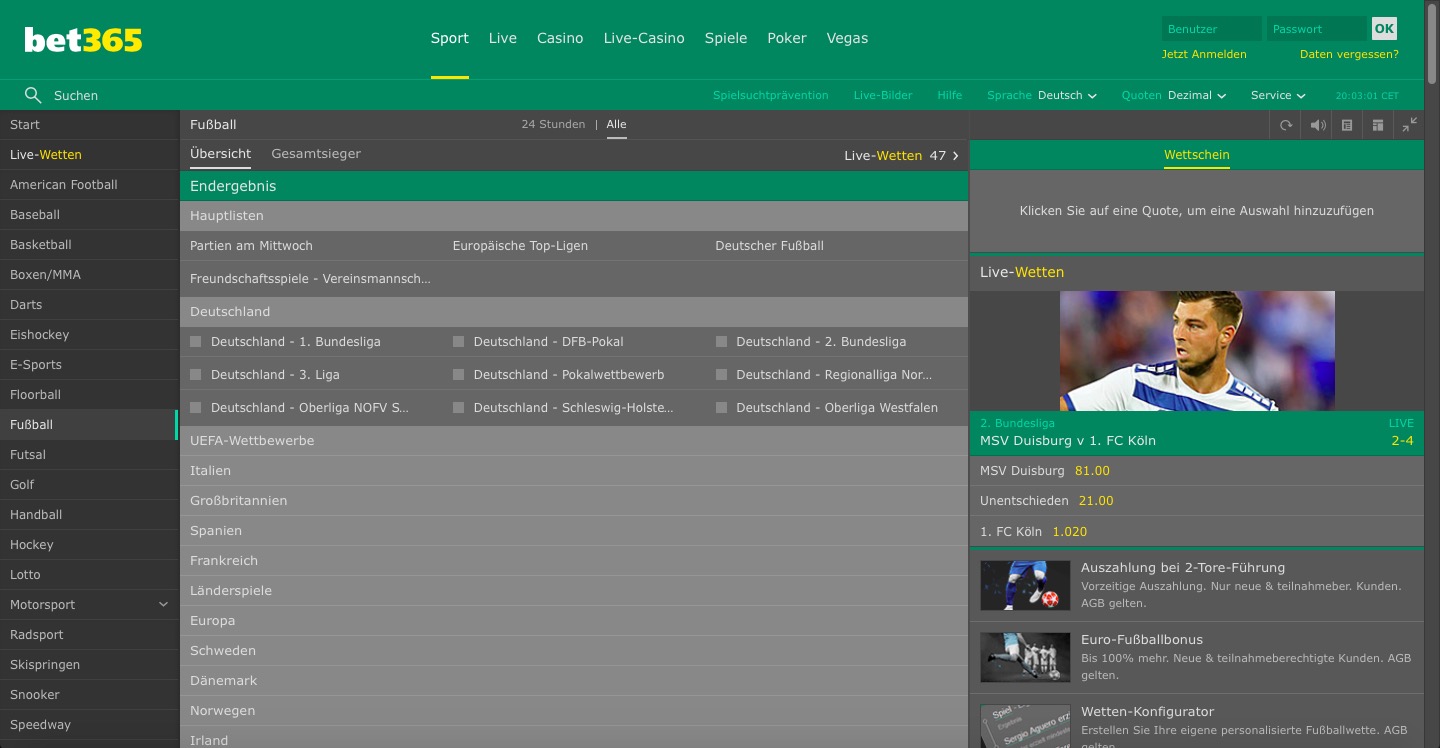Image resolution: width=1440 pixels, height=748 pixels.
Task: Pick 1. FC Köln odds 1.020
Action: (x=1070, y=532)
